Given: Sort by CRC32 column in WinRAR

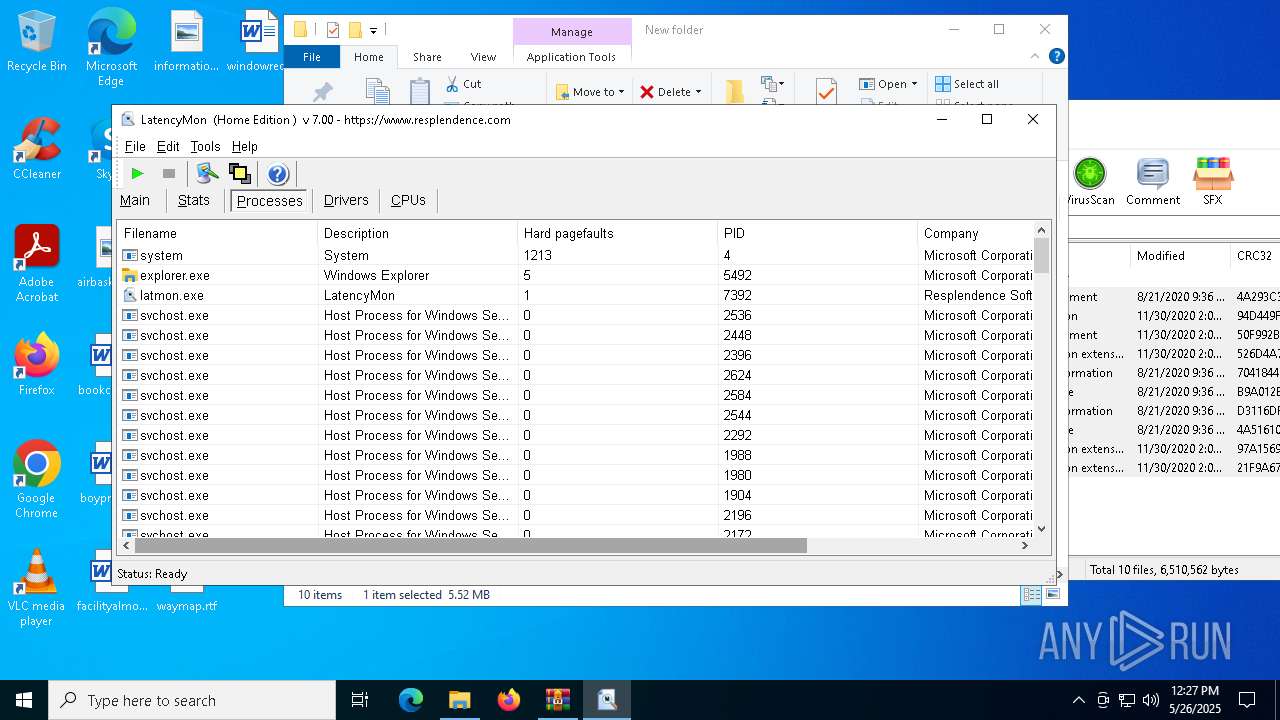Looking at the screenshot, I should (1255, 256).
